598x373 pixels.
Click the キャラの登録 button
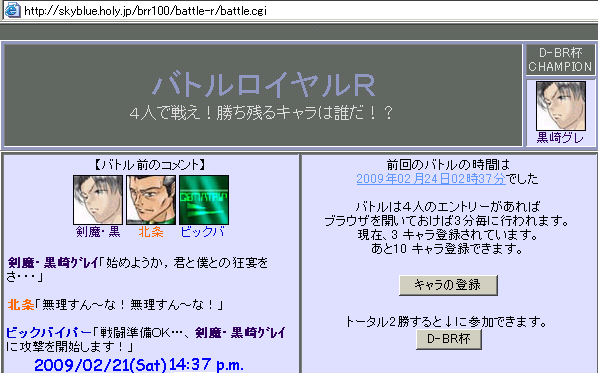click(x=448, y=285)
